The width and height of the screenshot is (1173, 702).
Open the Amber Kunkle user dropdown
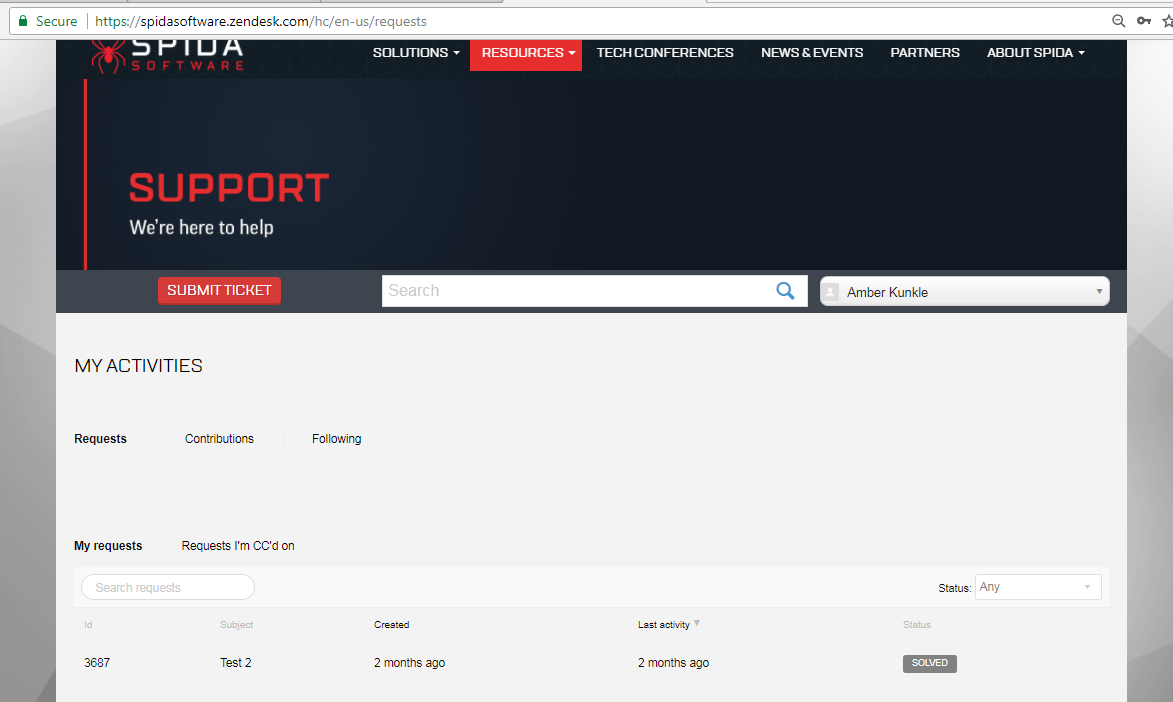(x=964, y=292)
